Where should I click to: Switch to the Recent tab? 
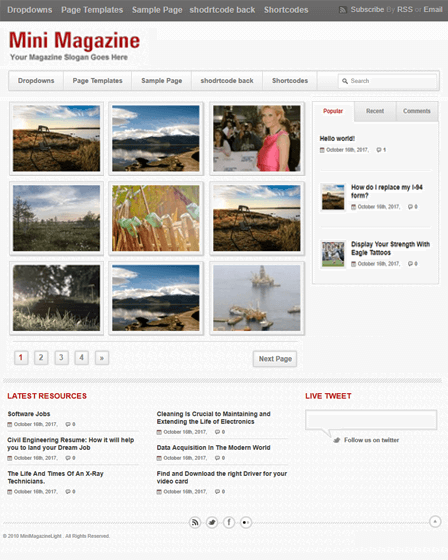375,111
